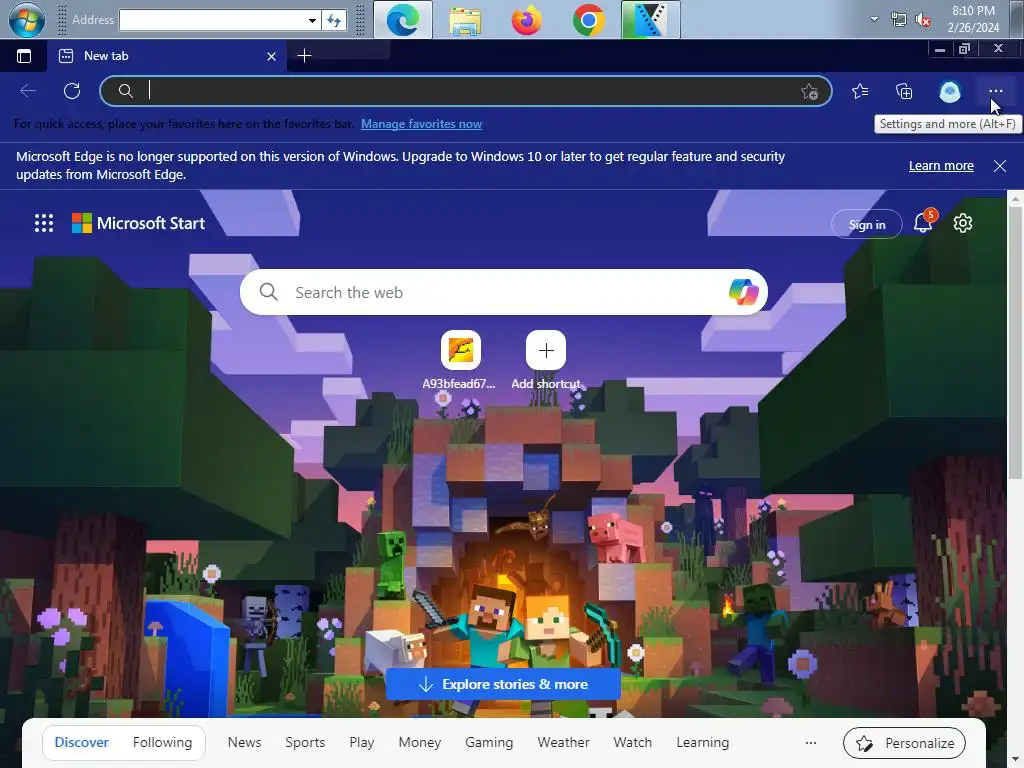Open Copilot profile icon in toolbar
The height and width of the screenshot is (768, 1024).
coord(950,91)
